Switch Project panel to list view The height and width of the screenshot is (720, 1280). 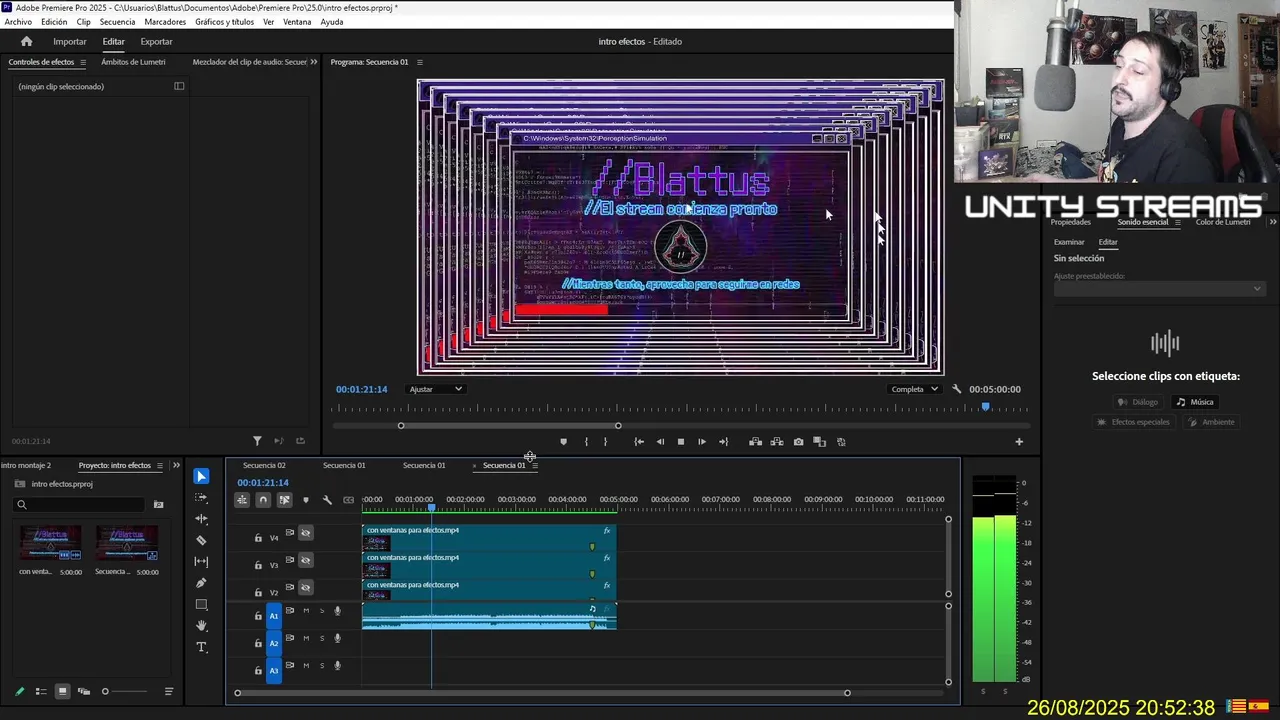click(x=41, y=691)
